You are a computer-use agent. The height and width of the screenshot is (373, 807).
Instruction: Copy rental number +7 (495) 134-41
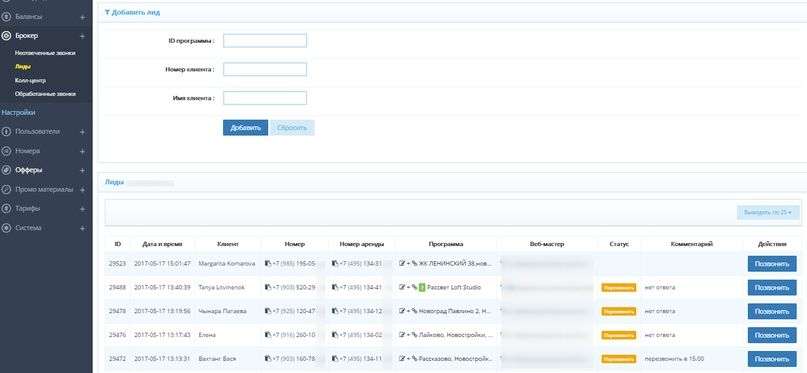335,287
